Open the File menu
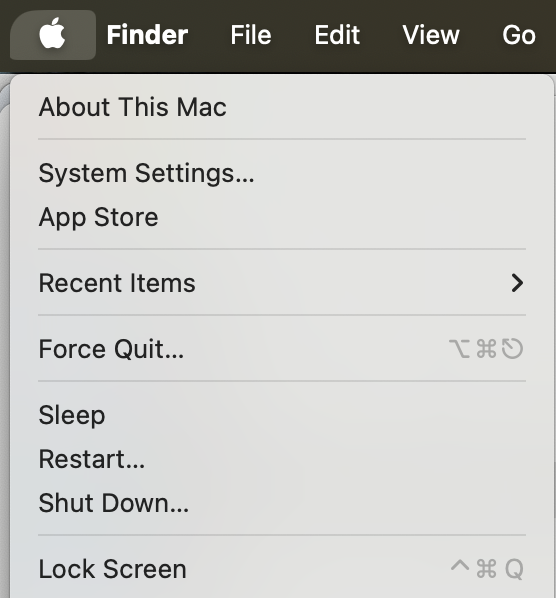 (251, 35)
